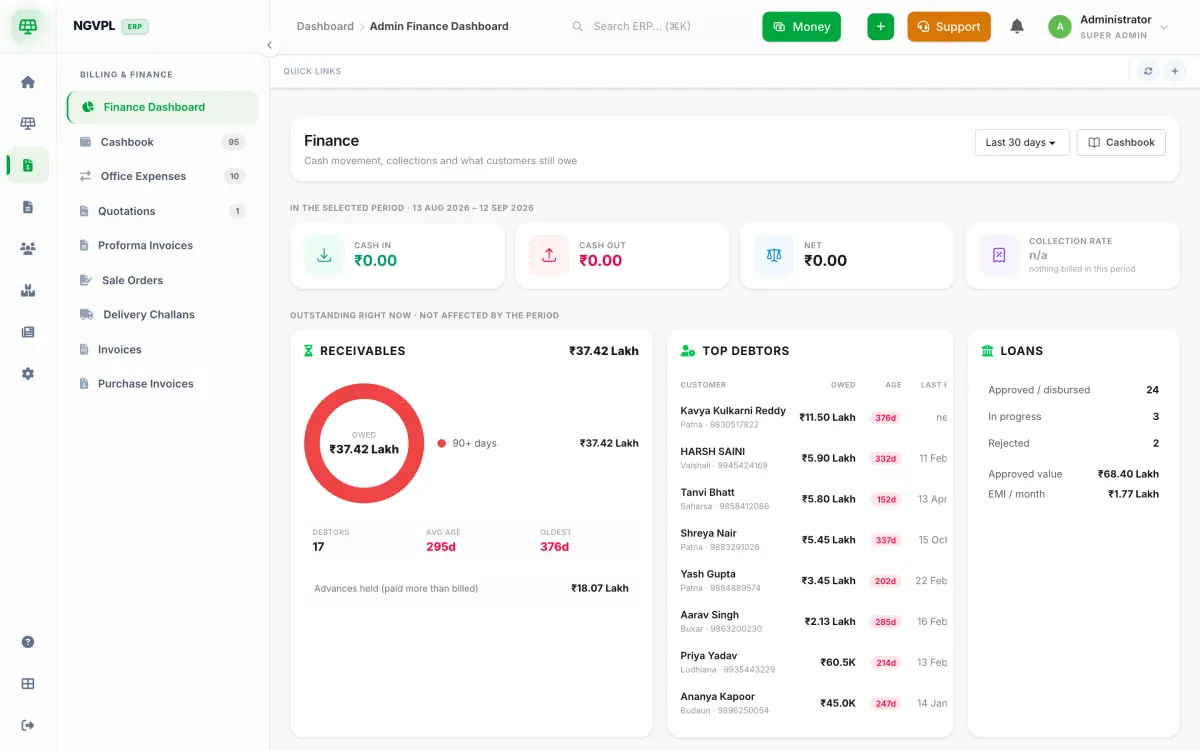This screenshot has height=750, width=1200.
Task: Click the Net balance scale icon
Action: click(x=774, y=255)
